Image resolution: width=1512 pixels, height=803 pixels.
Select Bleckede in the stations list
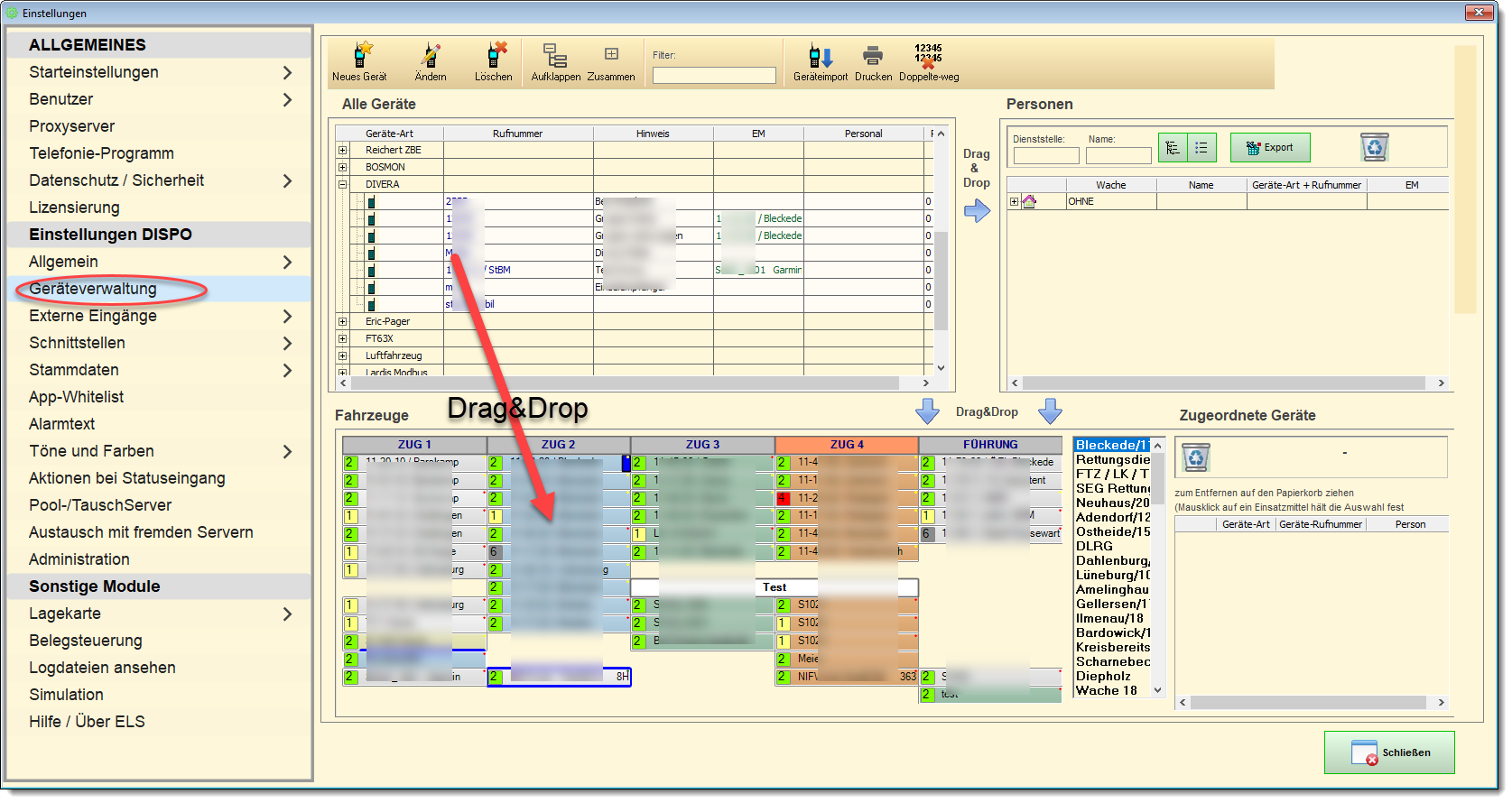click(1111, 446)
